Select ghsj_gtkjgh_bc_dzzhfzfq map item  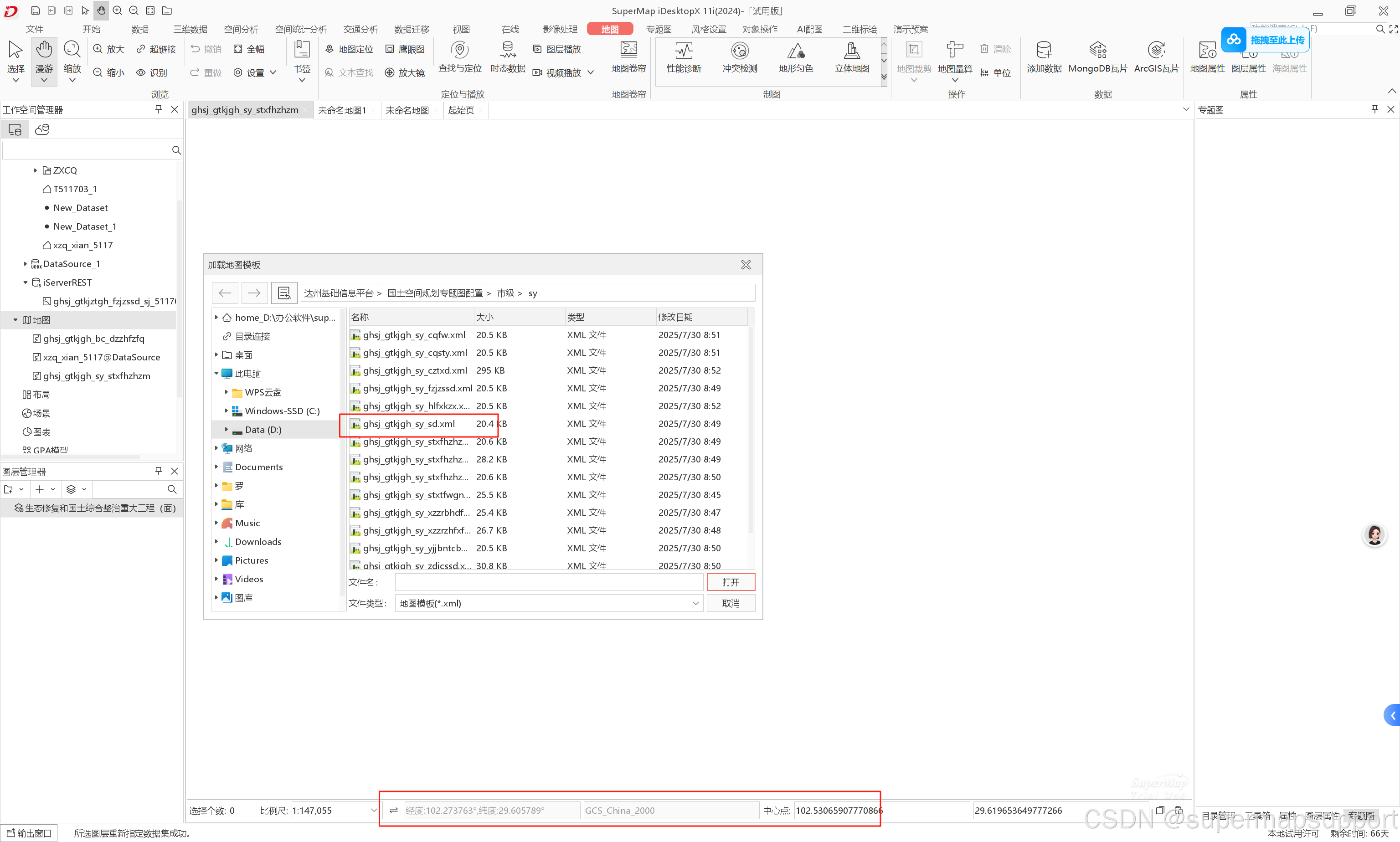tap(93, 339)
